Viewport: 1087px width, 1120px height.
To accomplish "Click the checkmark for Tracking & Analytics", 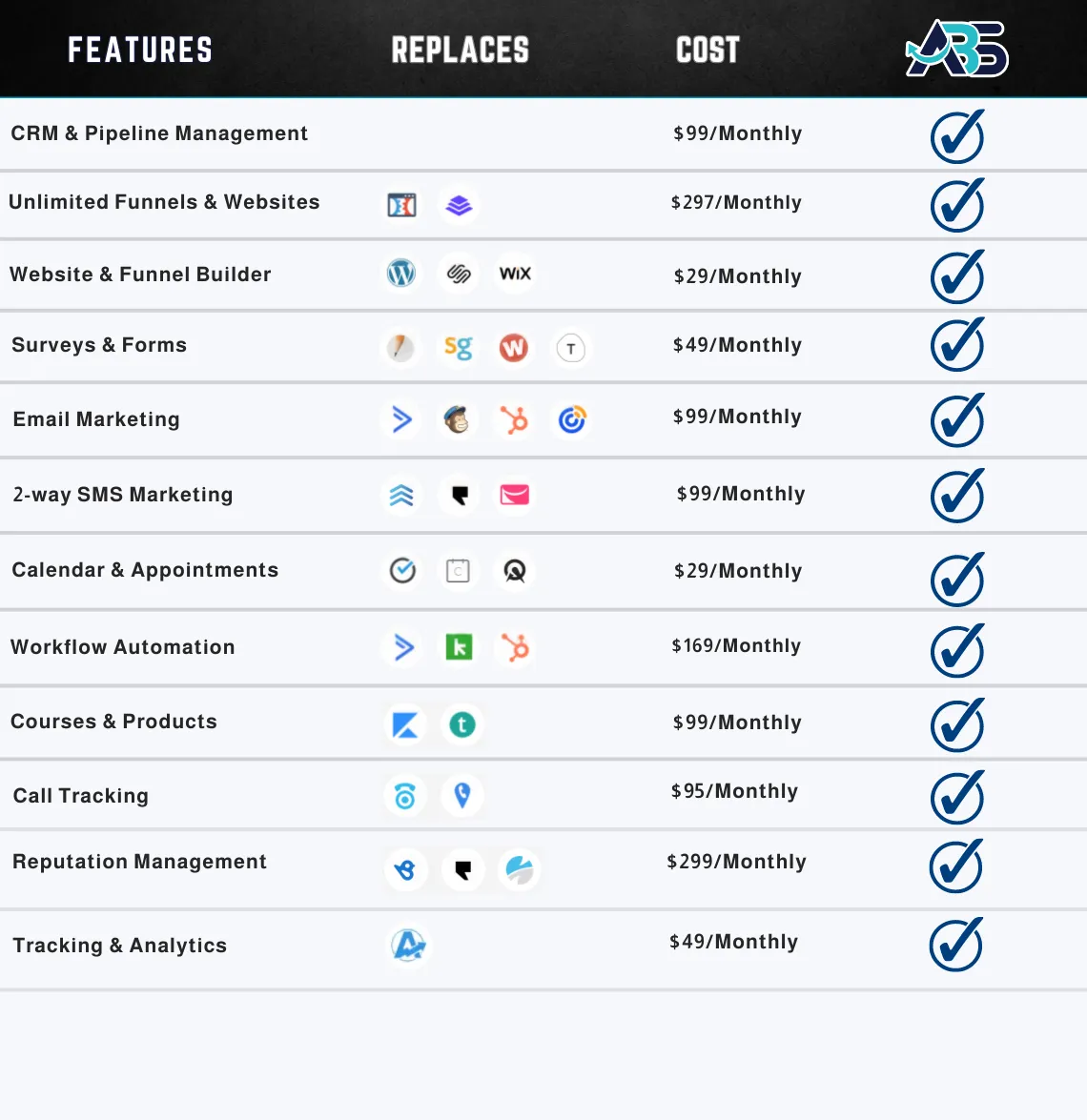I will 956,945.
